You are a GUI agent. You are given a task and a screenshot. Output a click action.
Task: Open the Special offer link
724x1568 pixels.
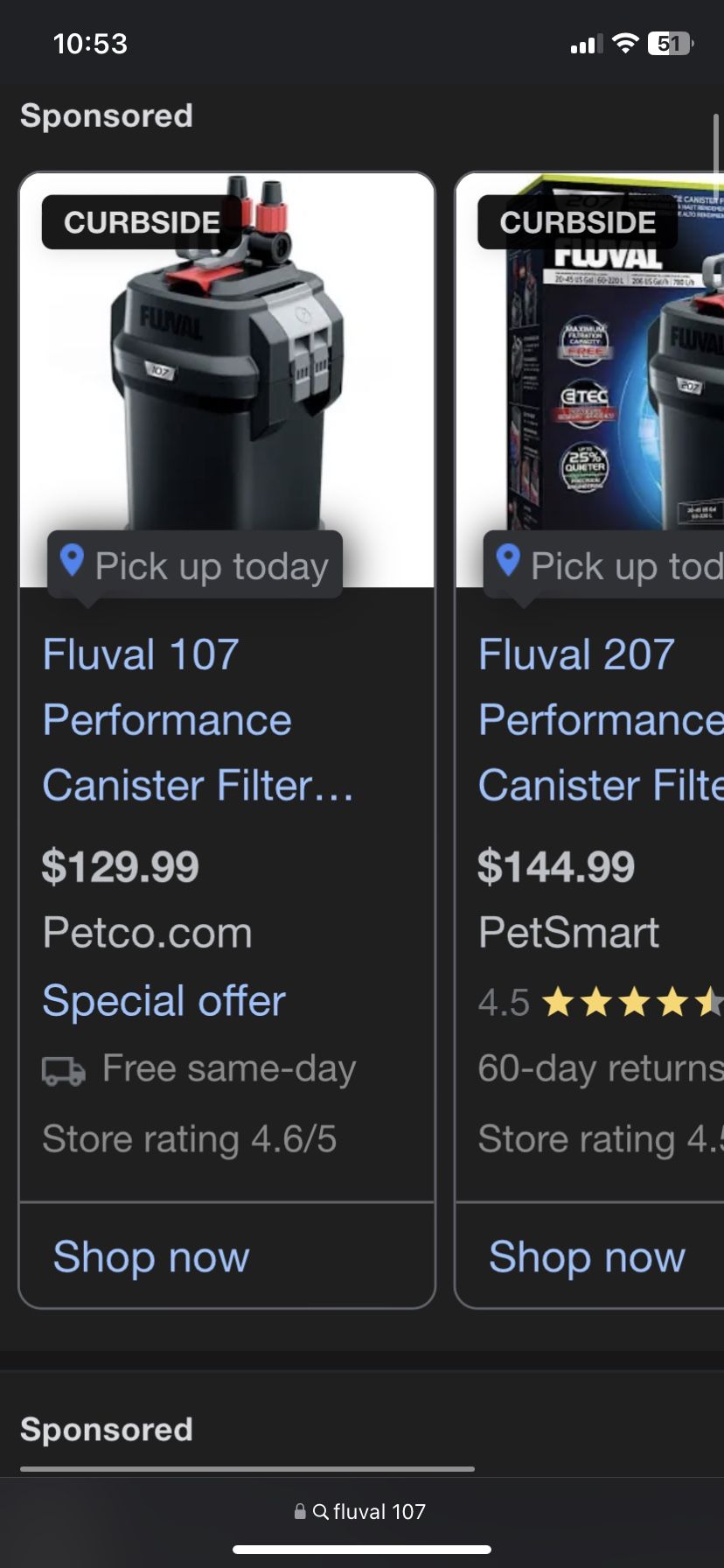click(164, 1000)
